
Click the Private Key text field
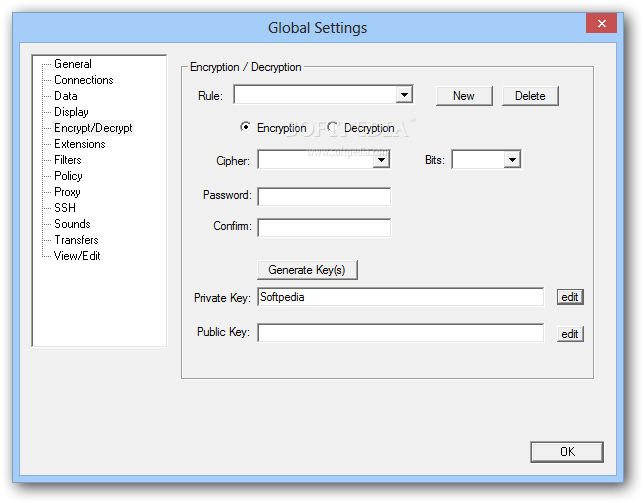(x=400, y=297)
